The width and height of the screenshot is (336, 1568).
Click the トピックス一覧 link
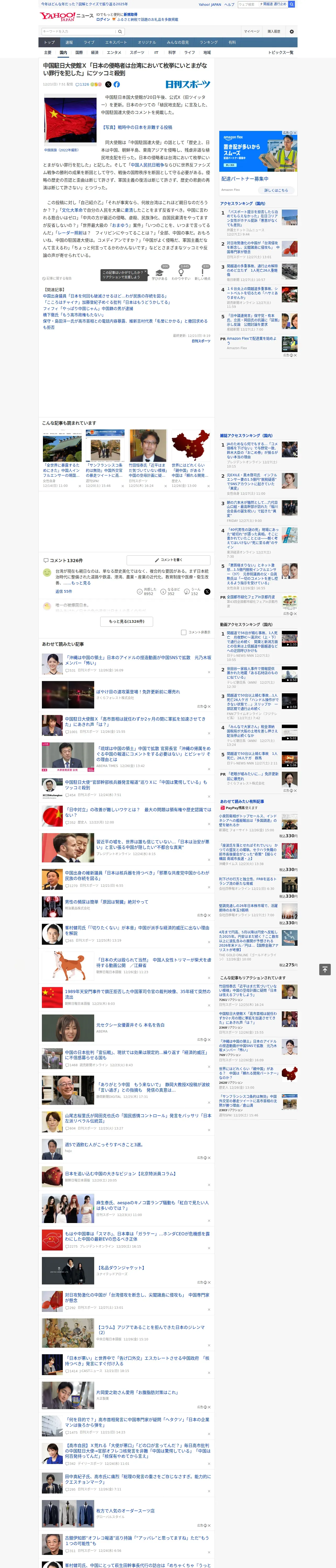tap(281, 52)
